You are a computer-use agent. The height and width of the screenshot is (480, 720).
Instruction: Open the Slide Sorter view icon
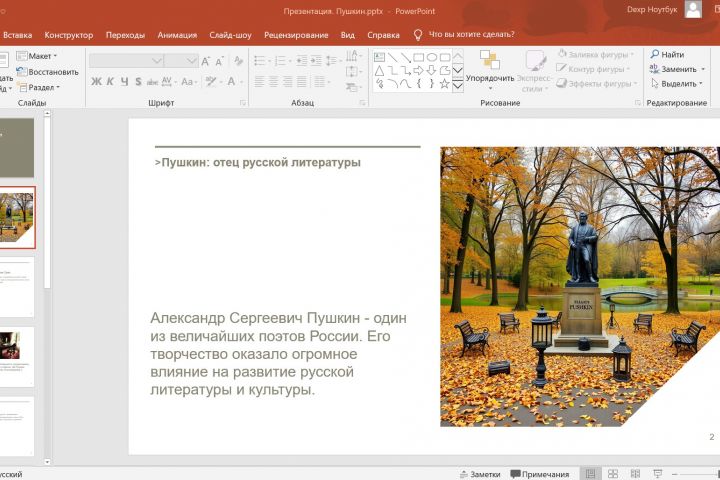[x=613, y=474]
